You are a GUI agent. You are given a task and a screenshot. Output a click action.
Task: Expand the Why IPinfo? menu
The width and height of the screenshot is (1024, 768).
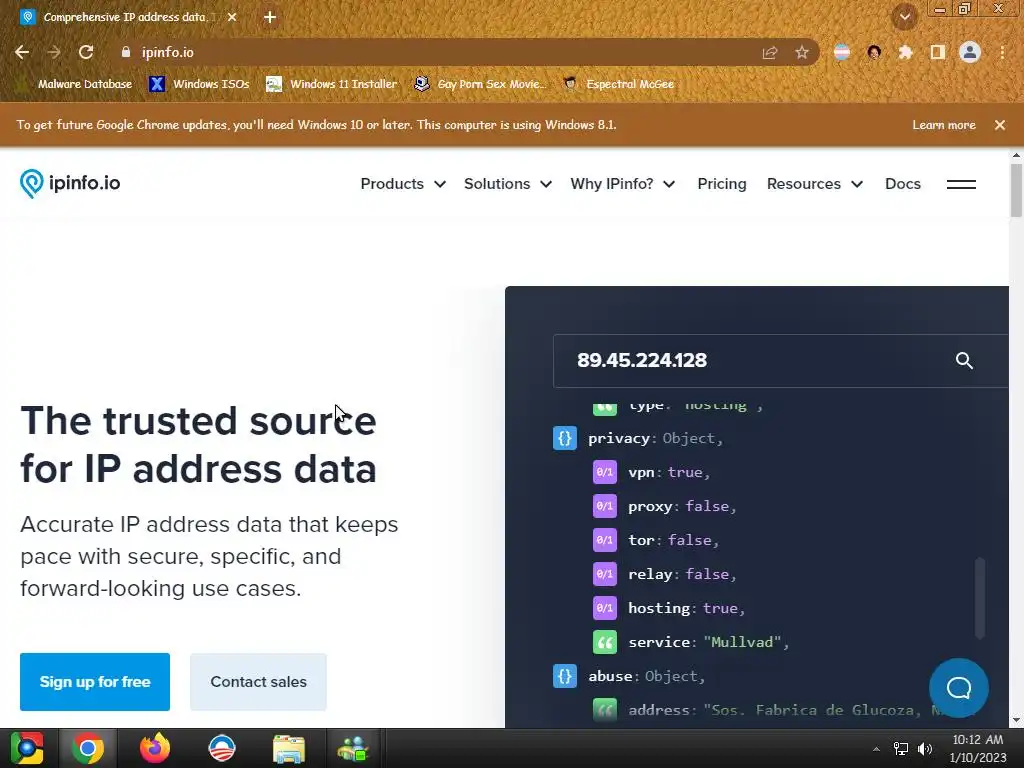622,184
